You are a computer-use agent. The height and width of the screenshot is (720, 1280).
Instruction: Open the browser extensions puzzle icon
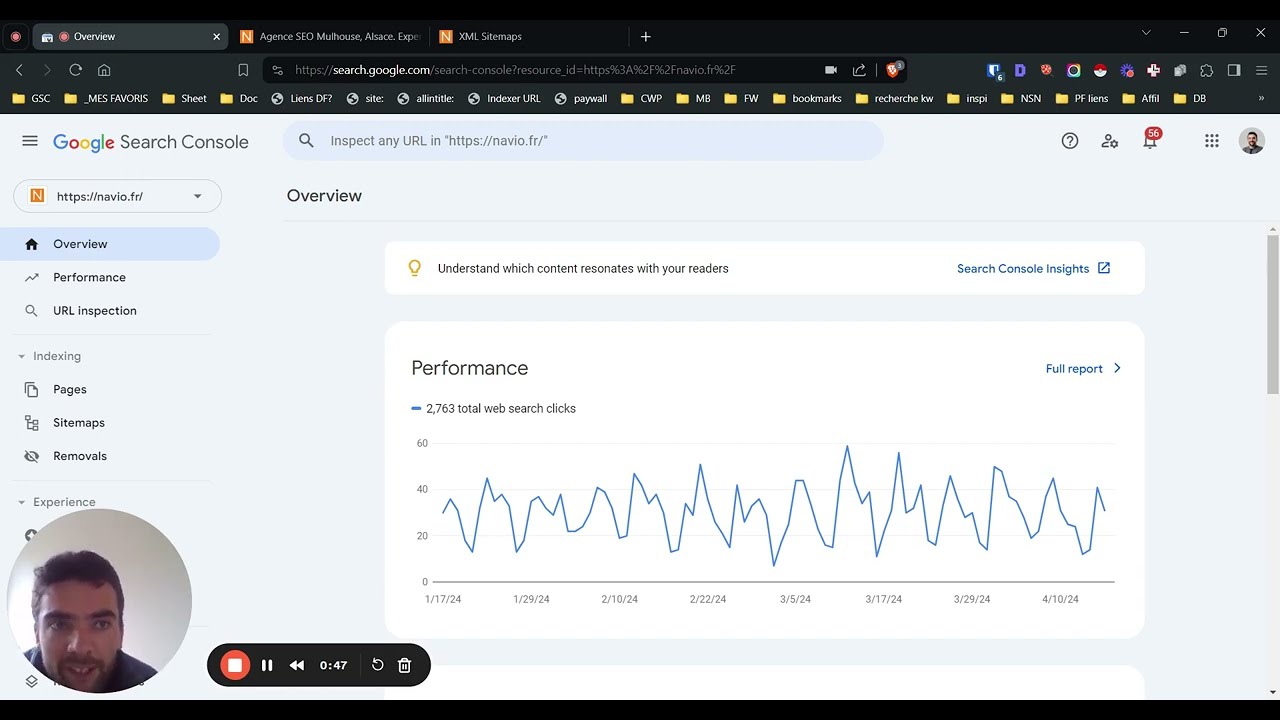[1207, 70]
